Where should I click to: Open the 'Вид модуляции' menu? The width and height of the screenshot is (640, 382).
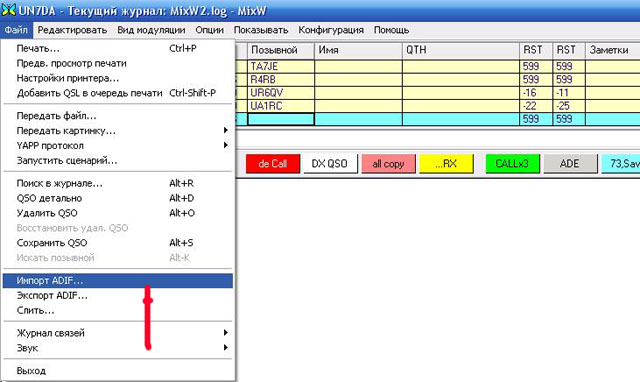(x=151, y=30)
